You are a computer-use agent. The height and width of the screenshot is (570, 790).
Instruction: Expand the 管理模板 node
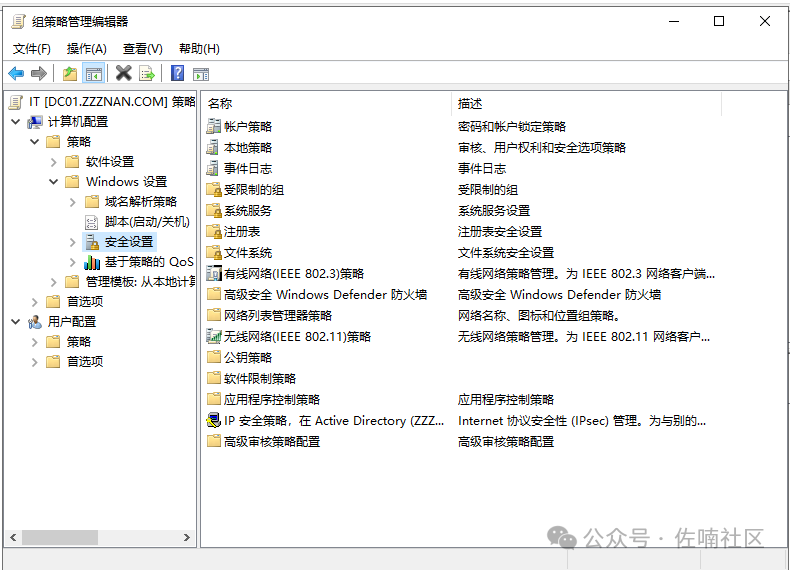53,282
